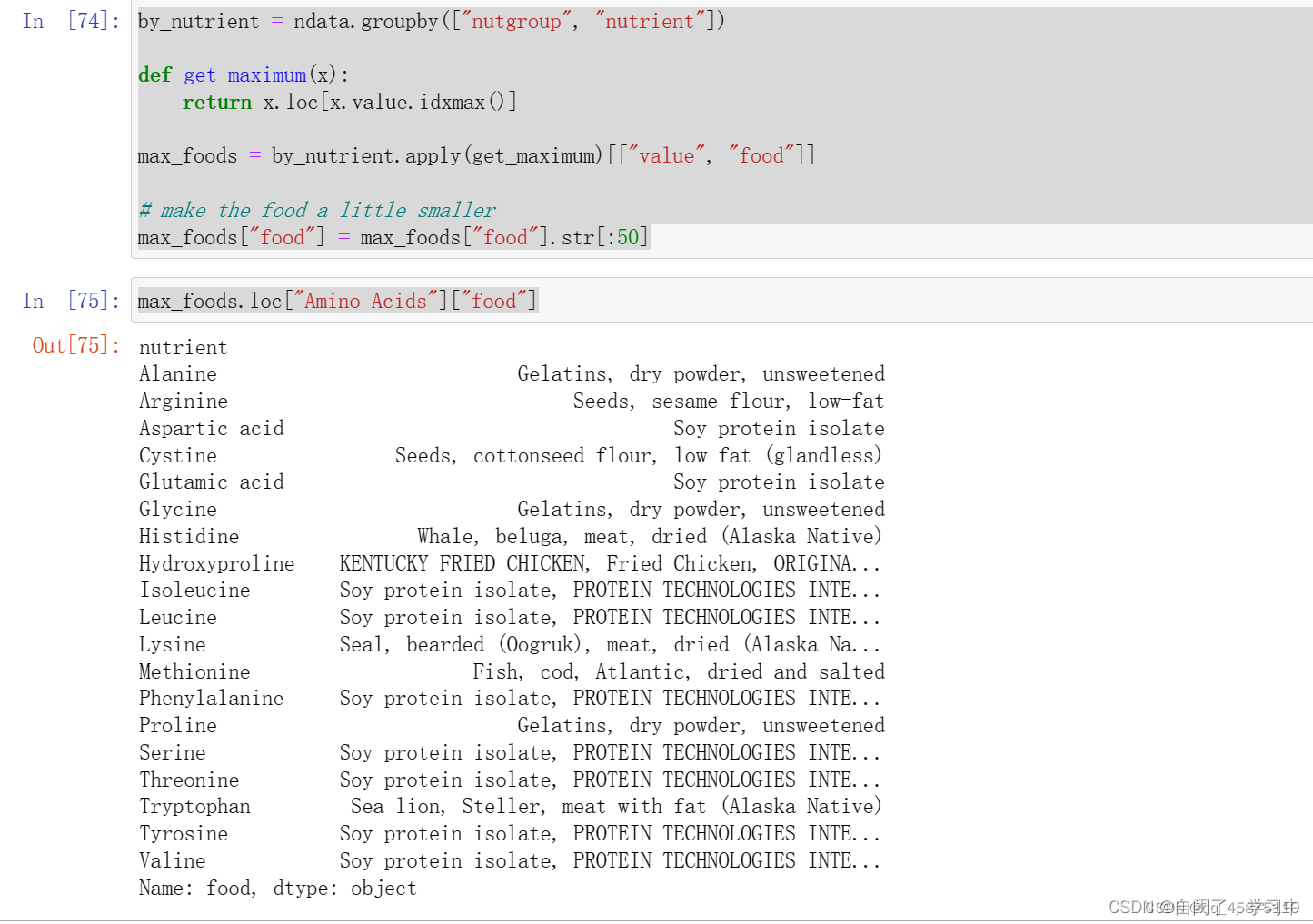The height and width of the screenshot is (924, 1313).
Task: Click the by_nutrient groupby code line
Action: (x=432, y=21)
